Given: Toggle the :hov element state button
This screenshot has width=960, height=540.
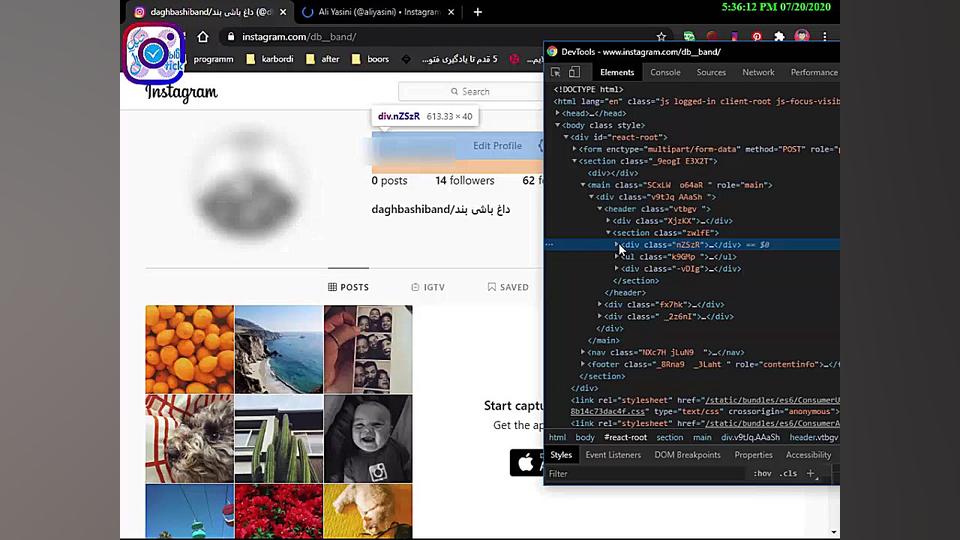Looking at the screenshot, I should [762, 473].
